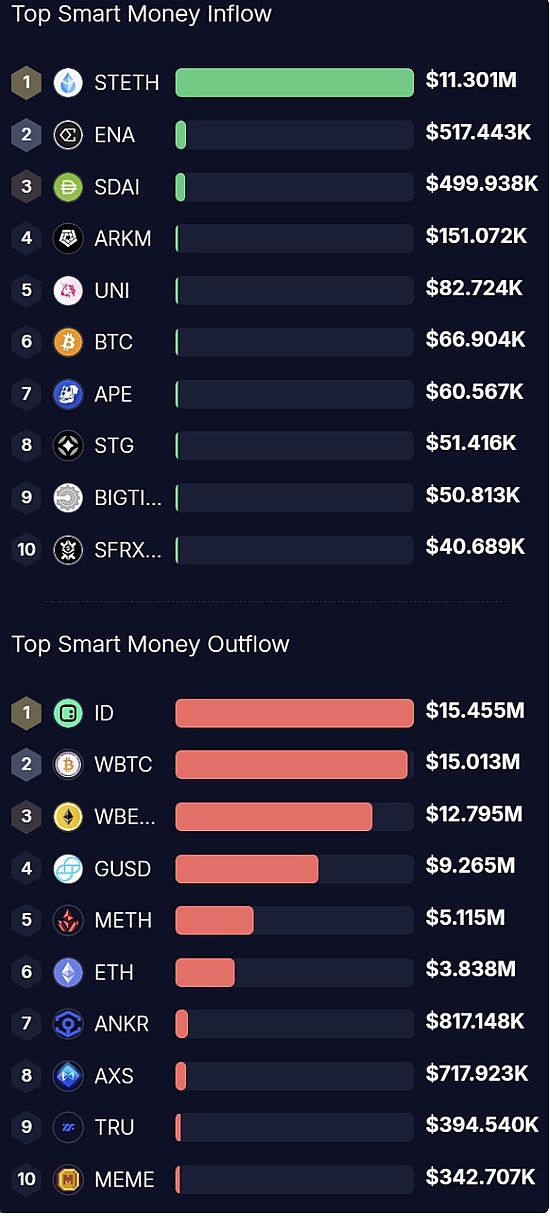Click the AXS token icon
The width and height of the screenshot is (550, 1216).
coord(68,1076)
